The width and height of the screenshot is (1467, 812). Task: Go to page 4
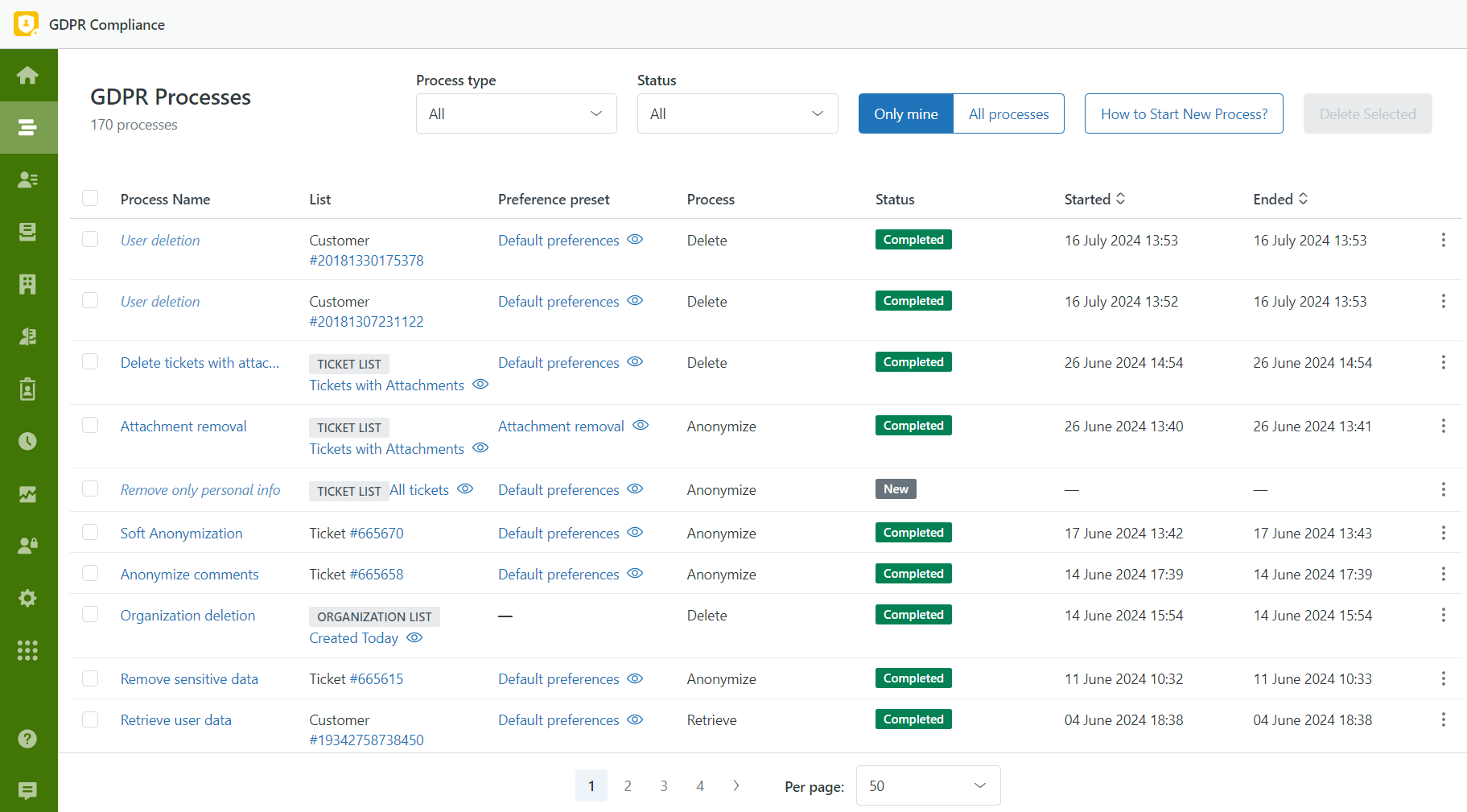[x=700, y=785]
